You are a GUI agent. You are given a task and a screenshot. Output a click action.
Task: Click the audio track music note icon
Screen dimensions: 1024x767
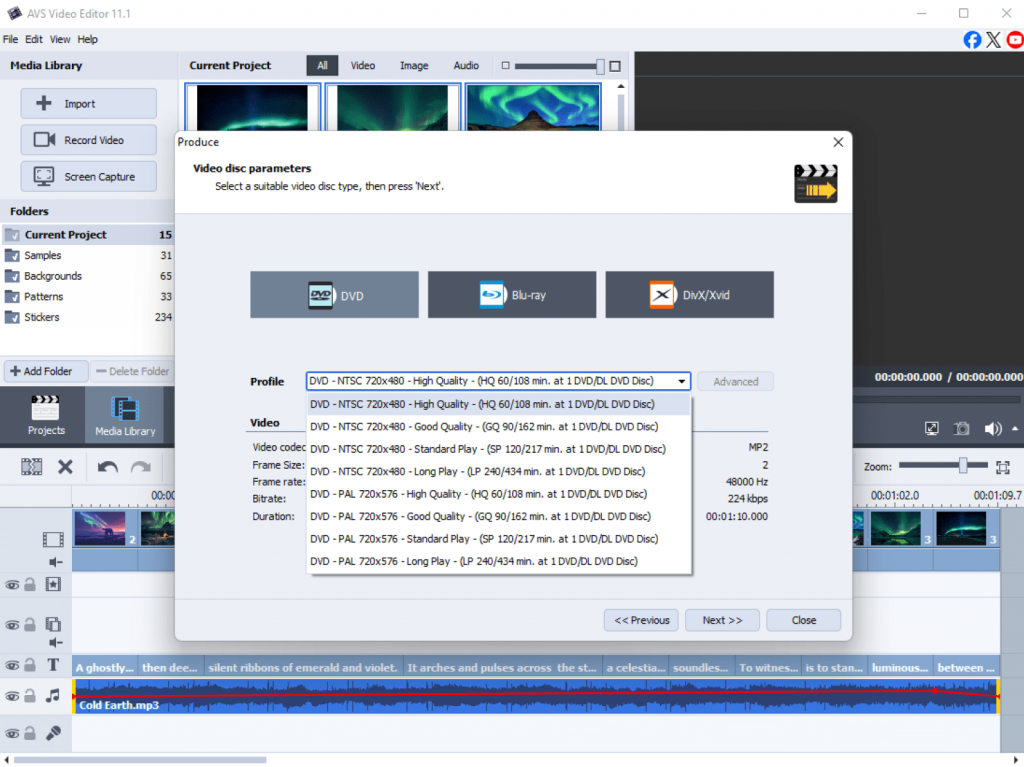tap(53, 696)
